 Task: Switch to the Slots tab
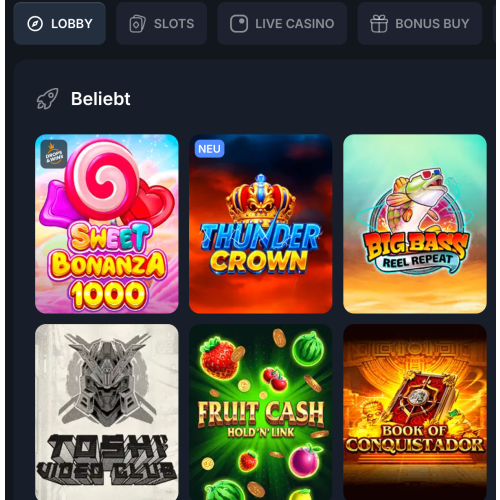(162, 24)
